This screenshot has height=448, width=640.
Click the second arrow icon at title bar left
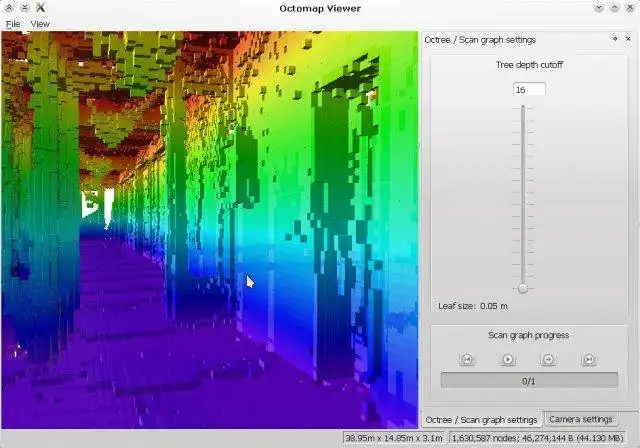[x=24, y=8]
